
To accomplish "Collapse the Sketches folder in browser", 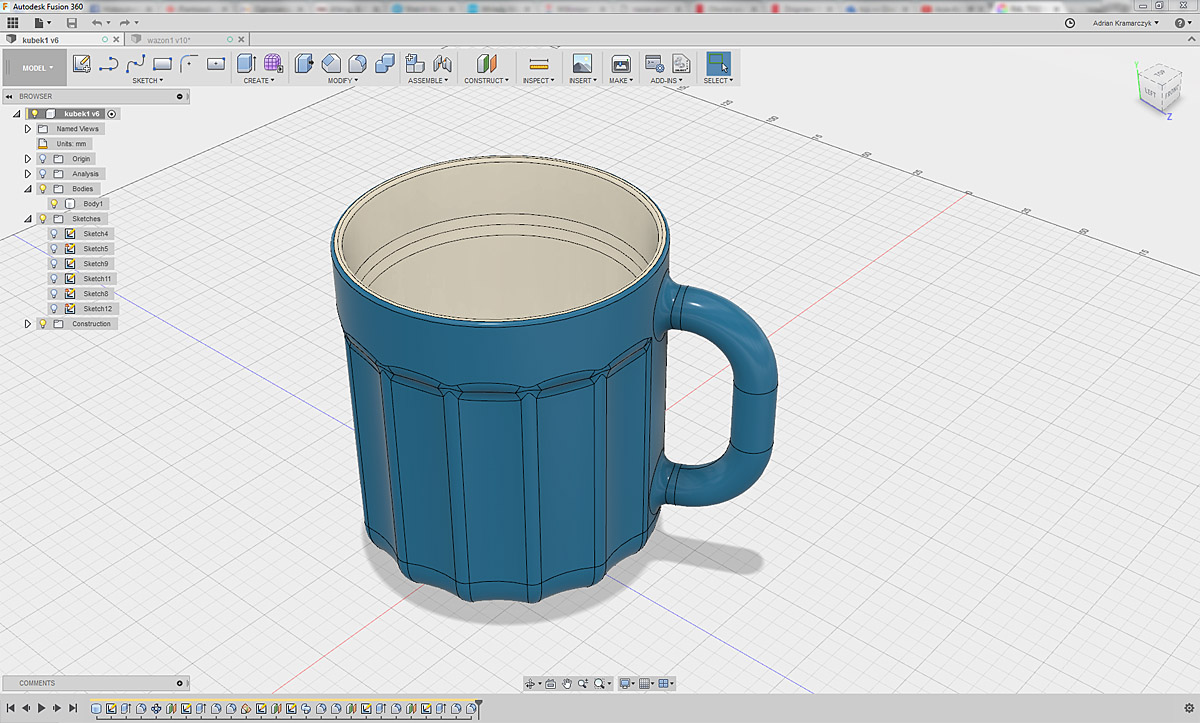I will (x=28, y=219).
